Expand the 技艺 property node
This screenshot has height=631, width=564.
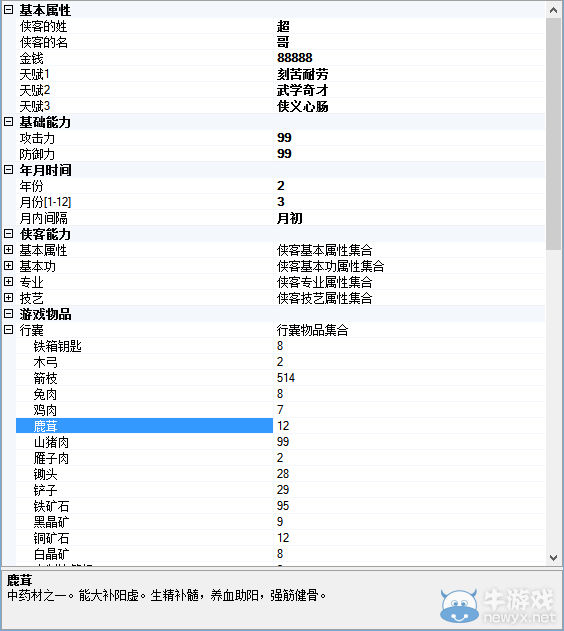coord(8,298)
